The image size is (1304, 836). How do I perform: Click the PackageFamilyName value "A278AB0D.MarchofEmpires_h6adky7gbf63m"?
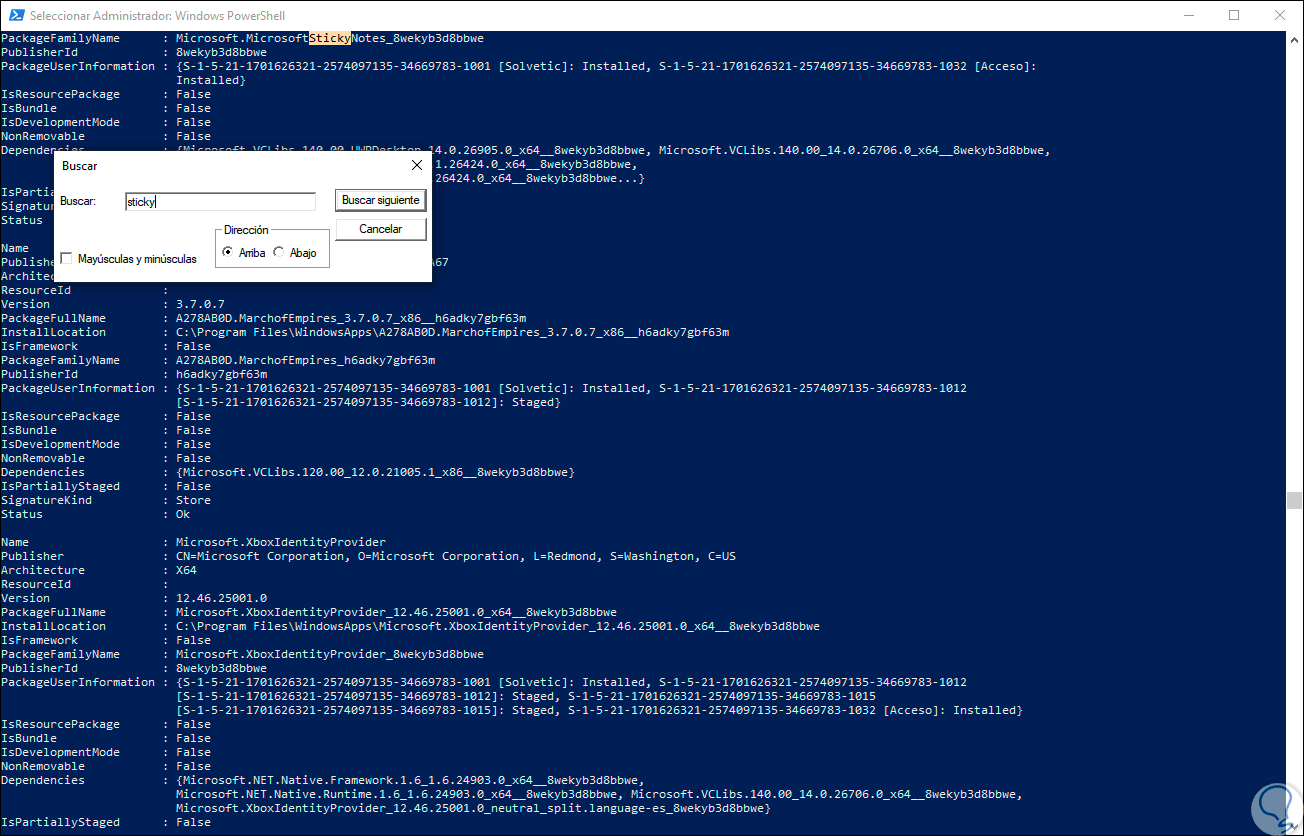click(x=305, y=360)
